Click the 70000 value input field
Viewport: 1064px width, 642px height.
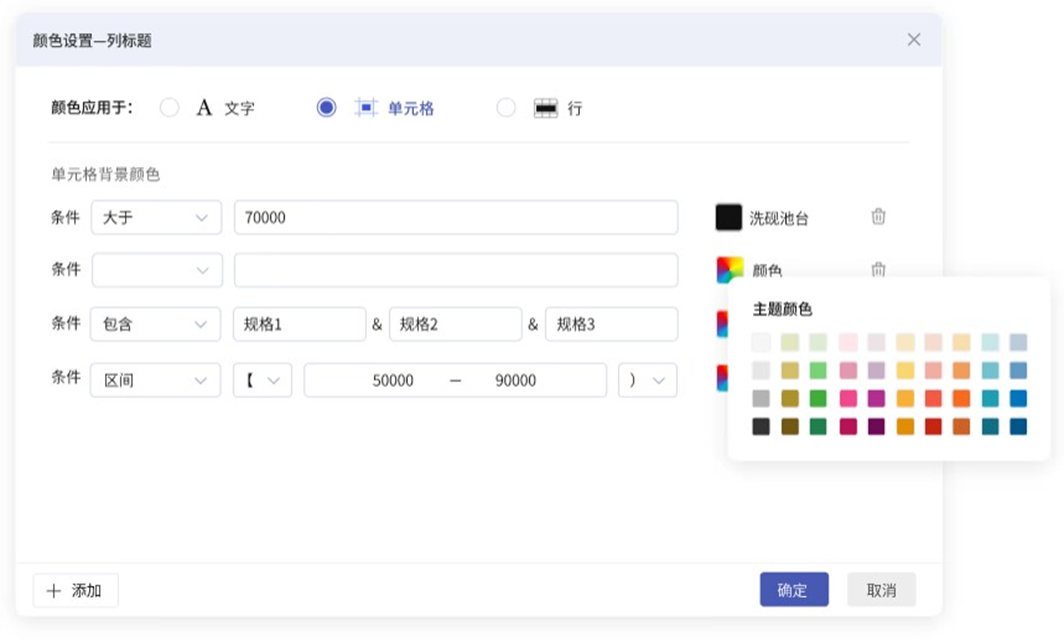[x=455, y=217]
